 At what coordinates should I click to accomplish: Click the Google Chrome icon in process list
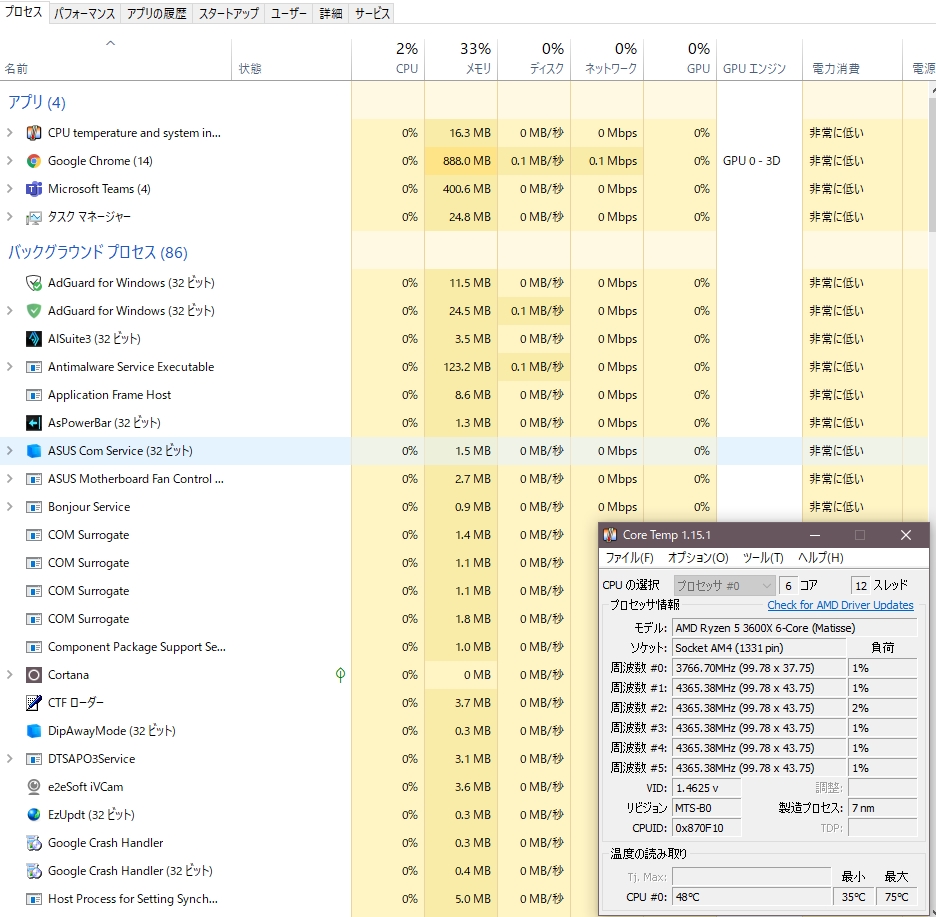pyautogui.click(x=34, y=161)
